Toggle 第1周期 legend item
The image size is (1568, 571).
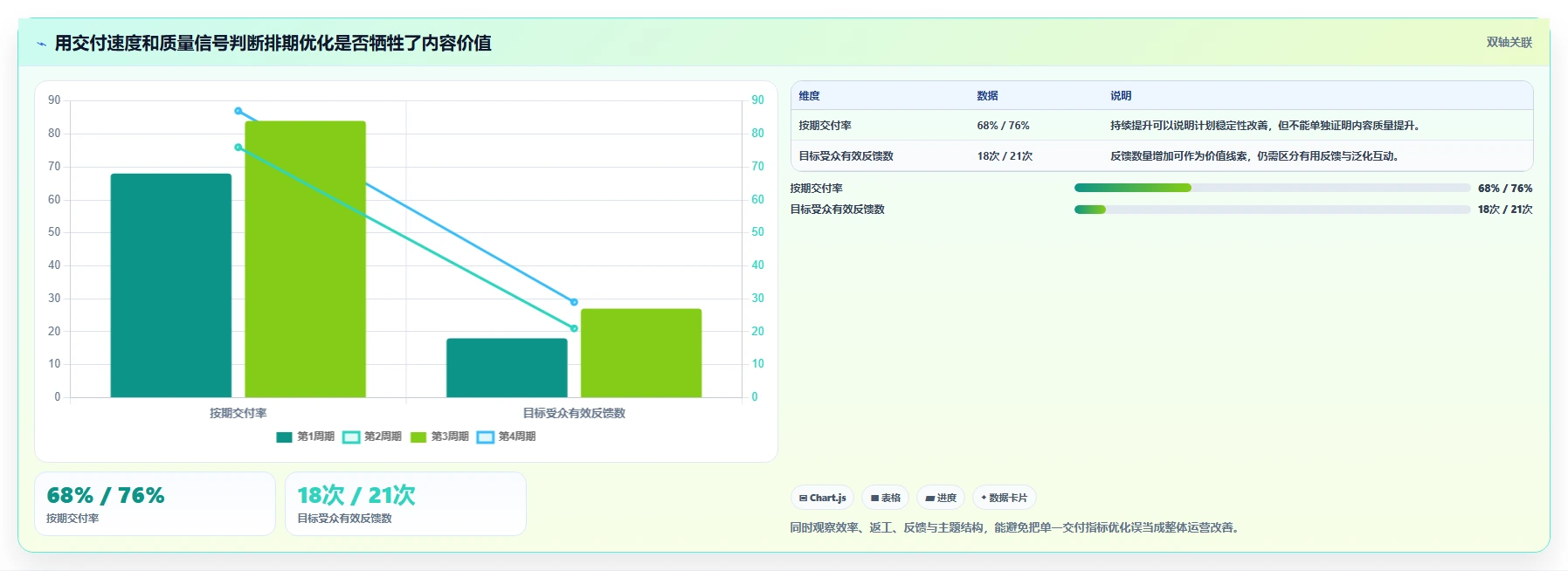(x=305, y=437)
